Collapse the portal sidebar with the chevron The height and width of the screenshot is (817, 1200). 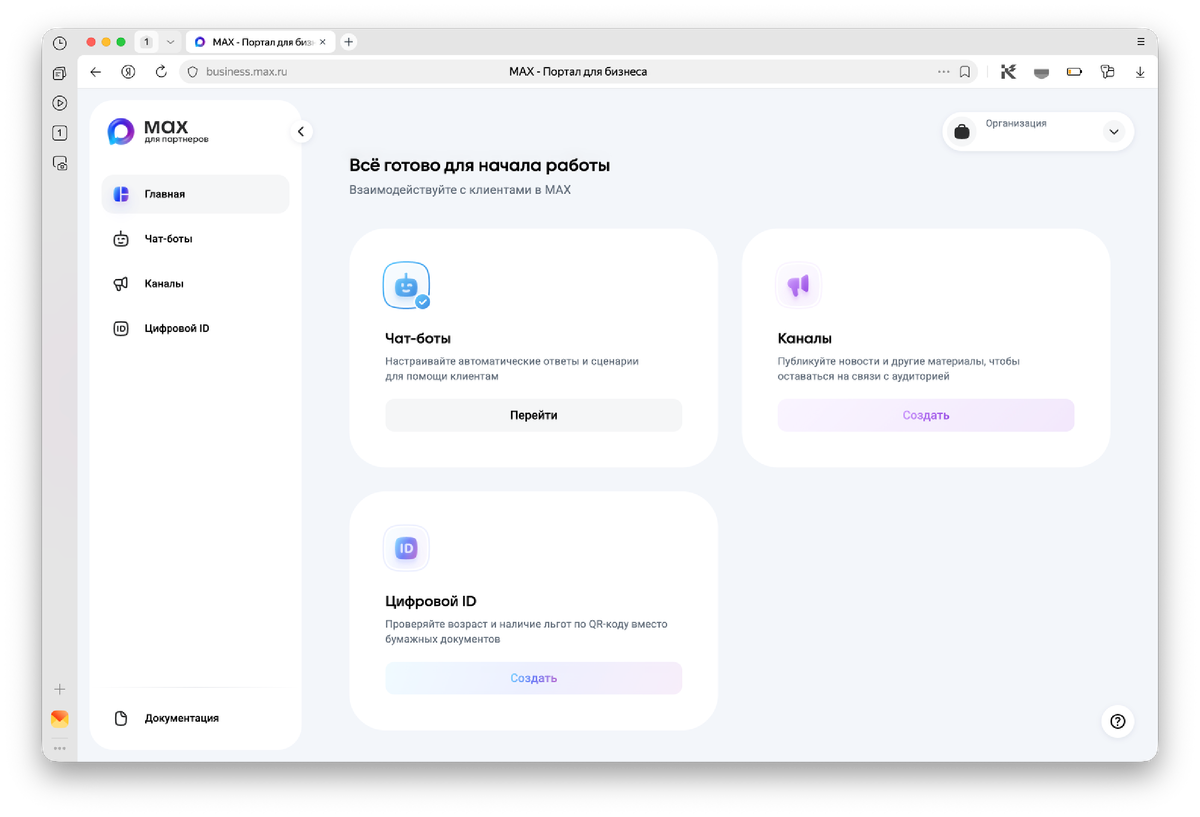(x=300, y=130)
